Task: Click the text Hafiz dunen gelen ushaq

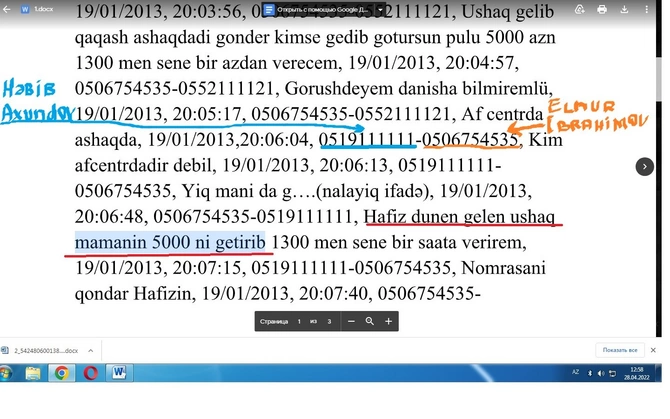Action: [x=459, y=217]
